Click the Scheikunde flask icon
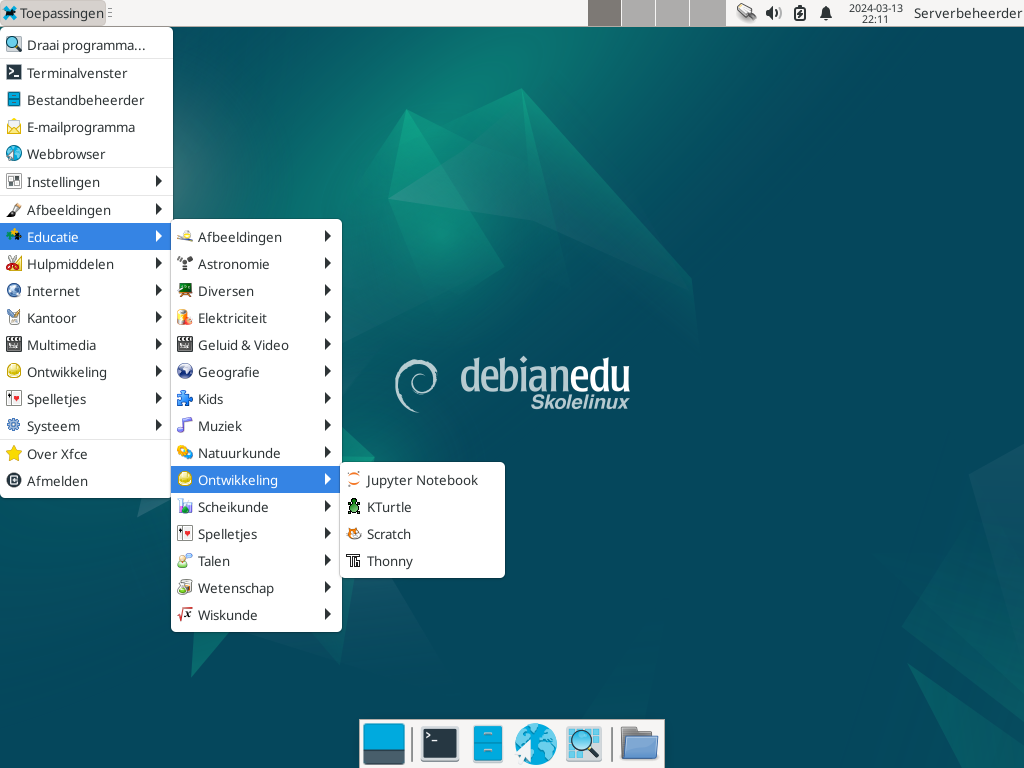The height and width of the screenshot is (768, 1024). click(185, 506)
